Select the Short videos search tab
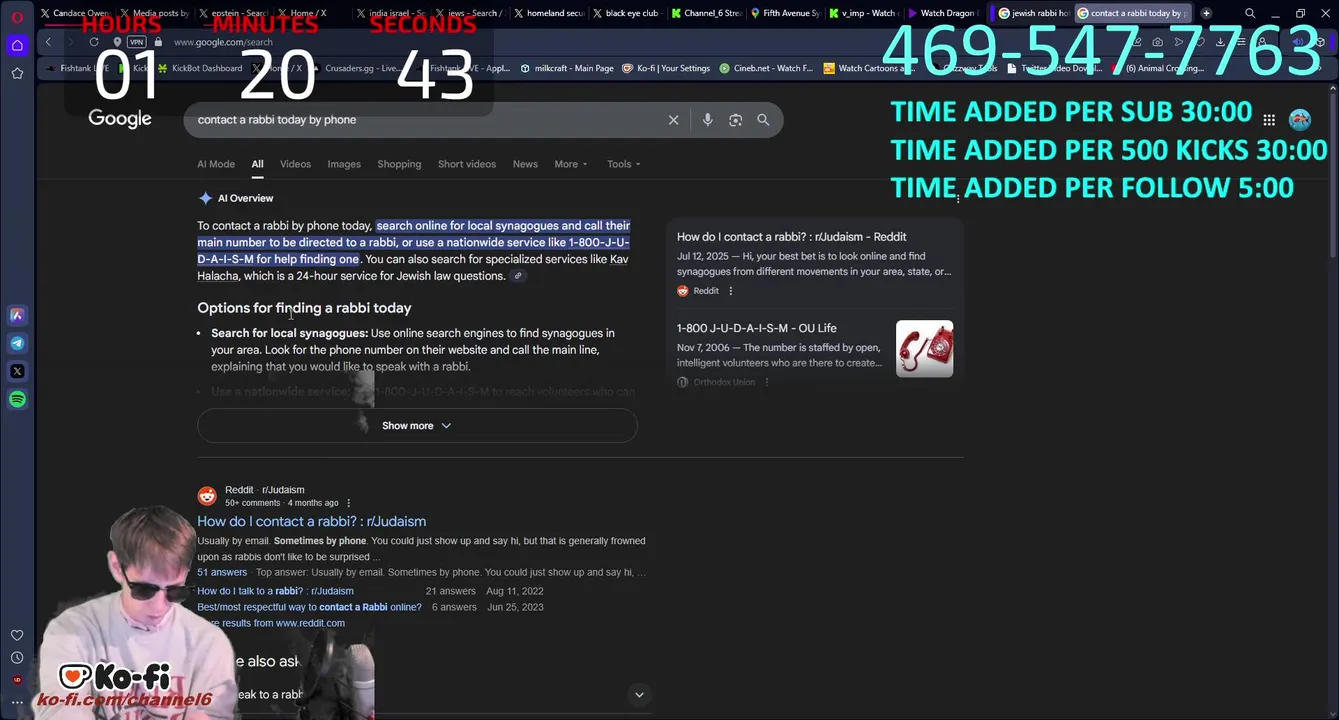 coord(467,164)
